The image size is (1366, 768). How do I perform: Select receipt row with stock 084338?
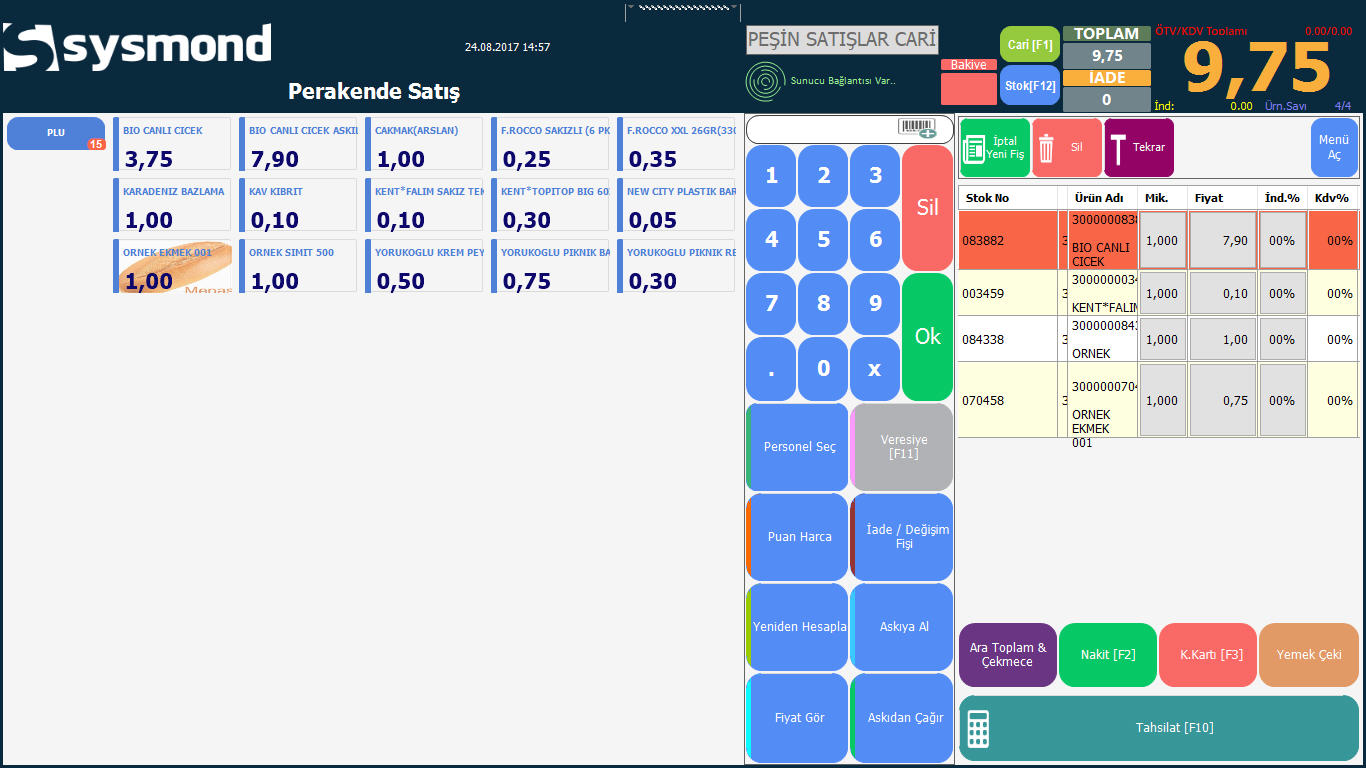click(1158, 339)
